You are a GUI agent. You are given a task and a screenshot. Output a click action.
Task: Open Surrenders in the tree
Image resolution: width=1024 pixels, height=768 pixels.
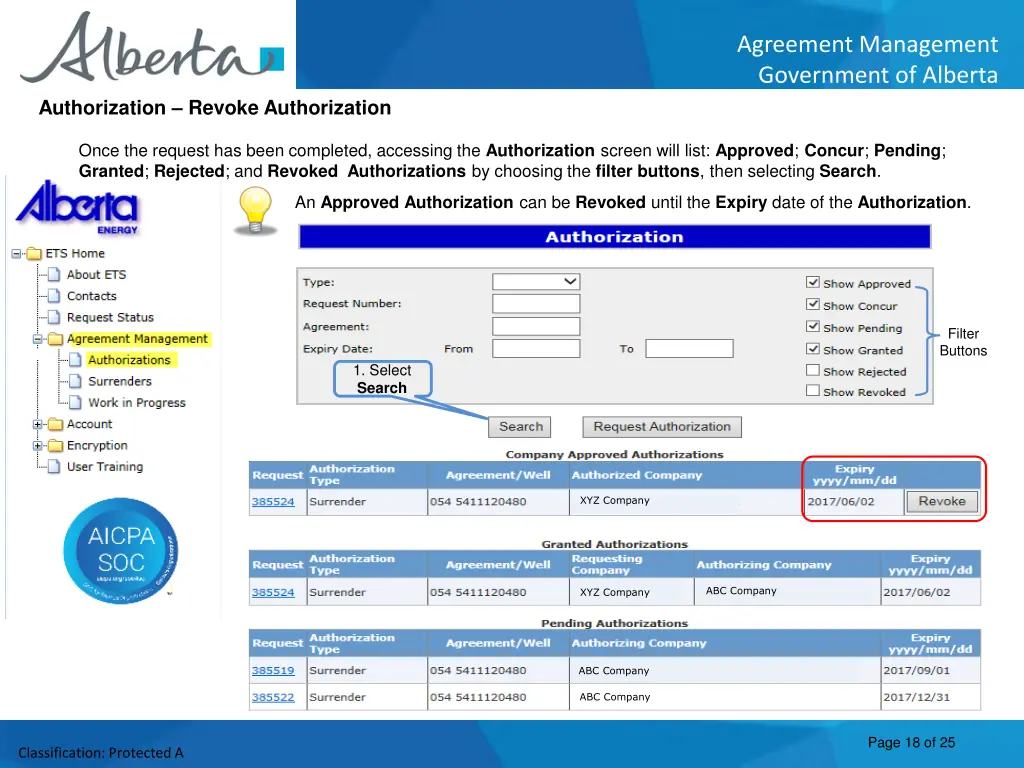click(x=120, y=381)
